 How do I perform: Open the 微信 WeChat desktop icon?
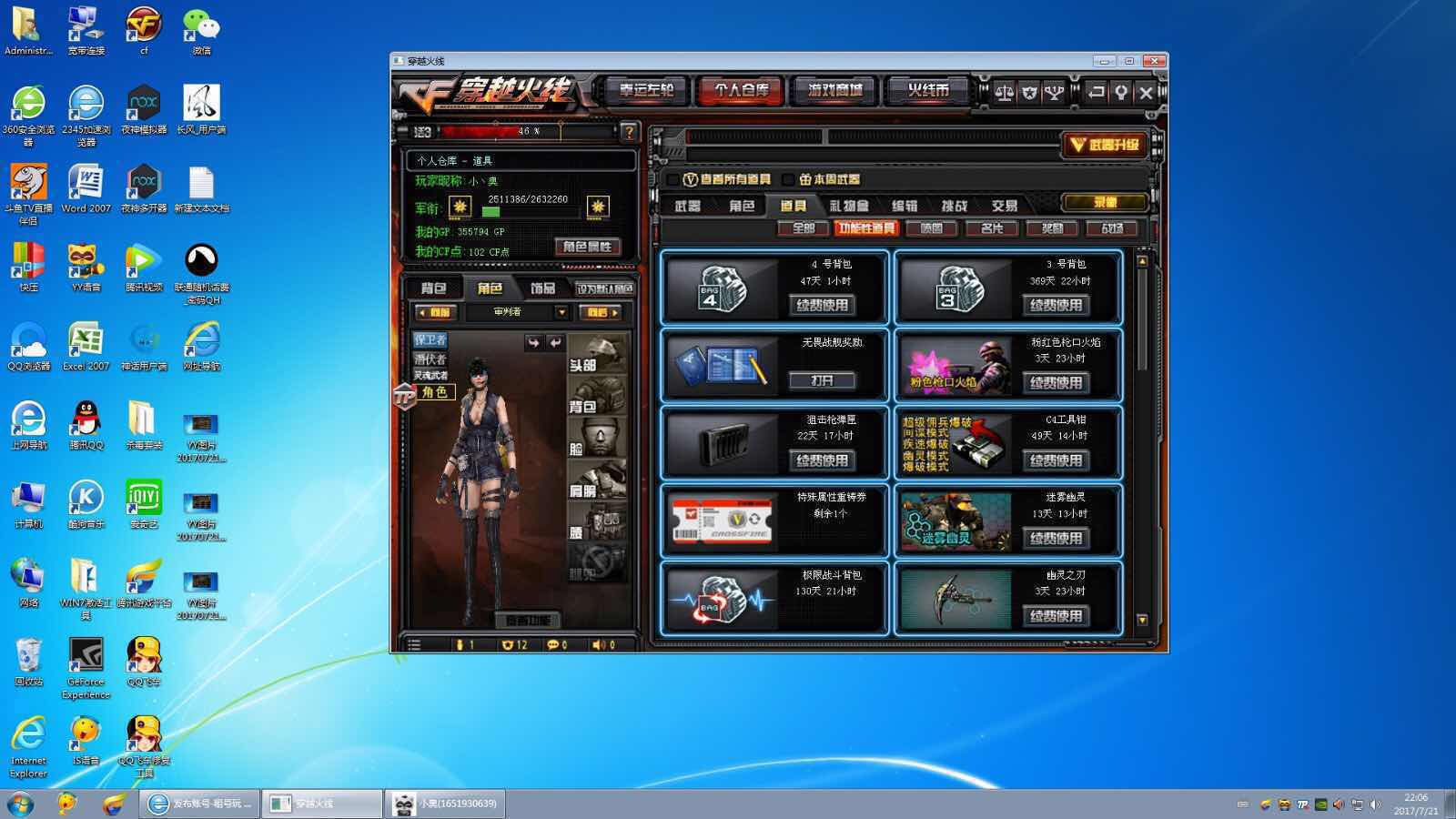tap(201, 33)
